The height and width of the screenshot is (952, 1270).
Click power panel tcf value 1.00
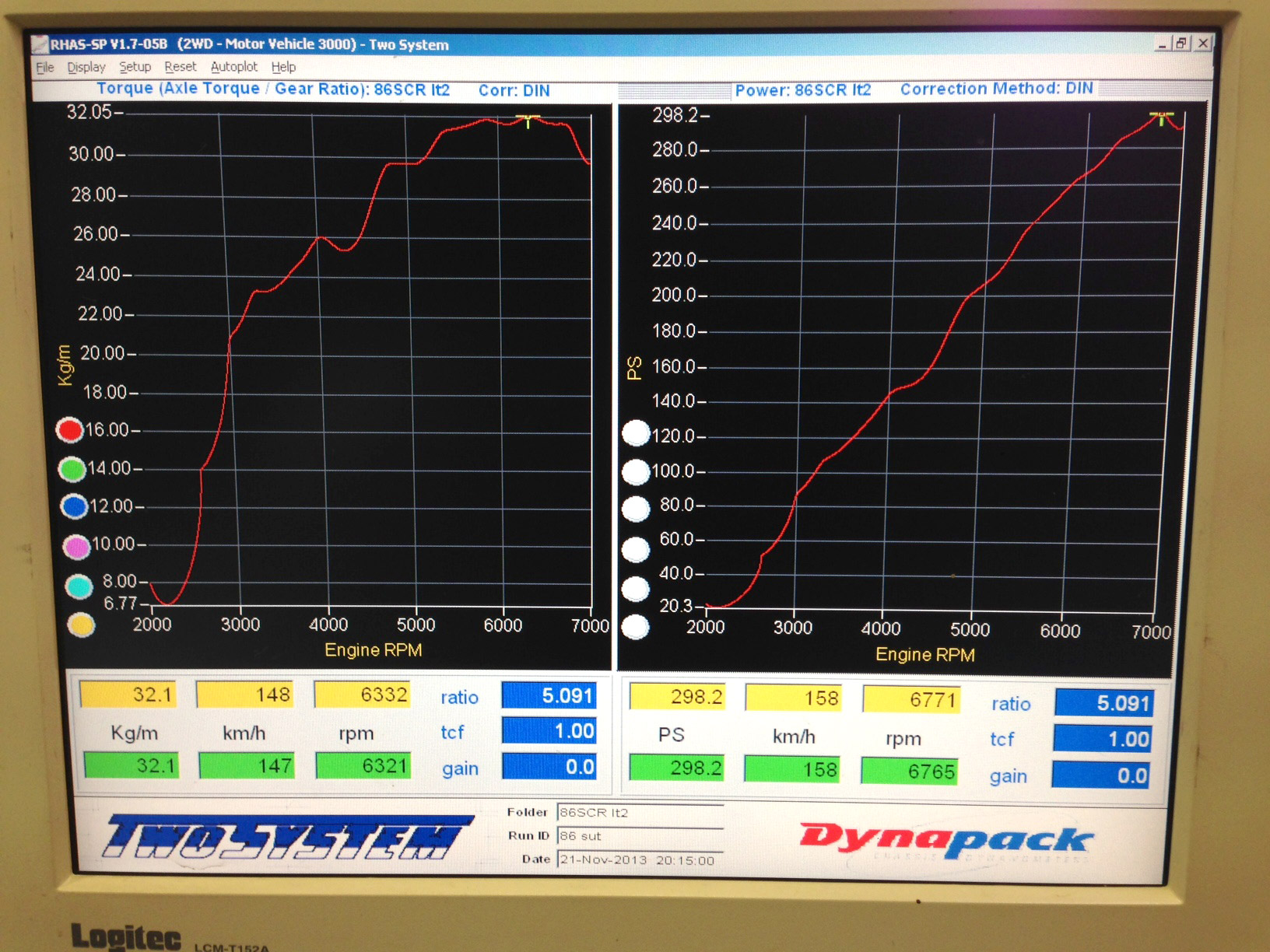[1103, 739]
